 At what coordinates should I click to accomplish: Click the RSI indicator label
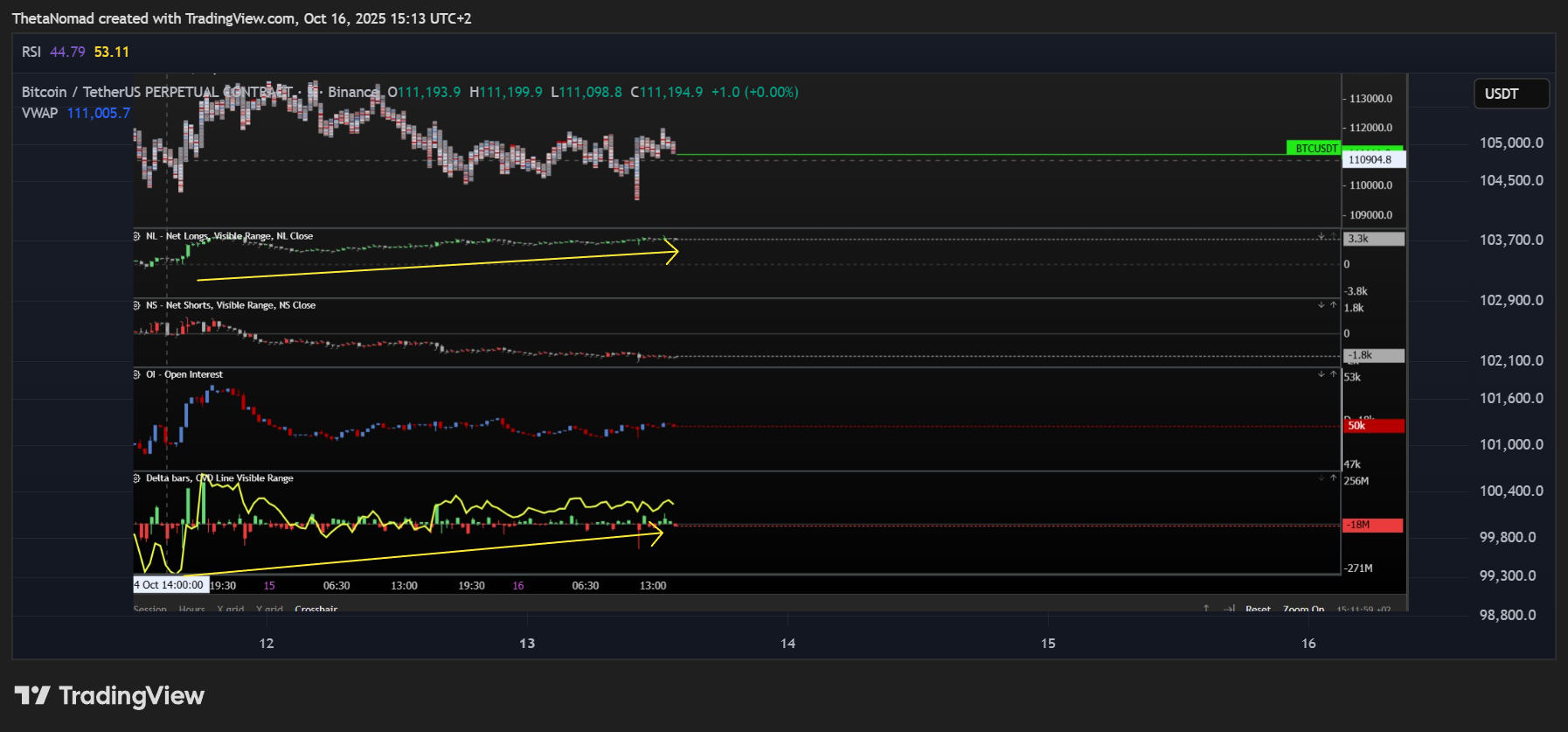pos(31,52)
